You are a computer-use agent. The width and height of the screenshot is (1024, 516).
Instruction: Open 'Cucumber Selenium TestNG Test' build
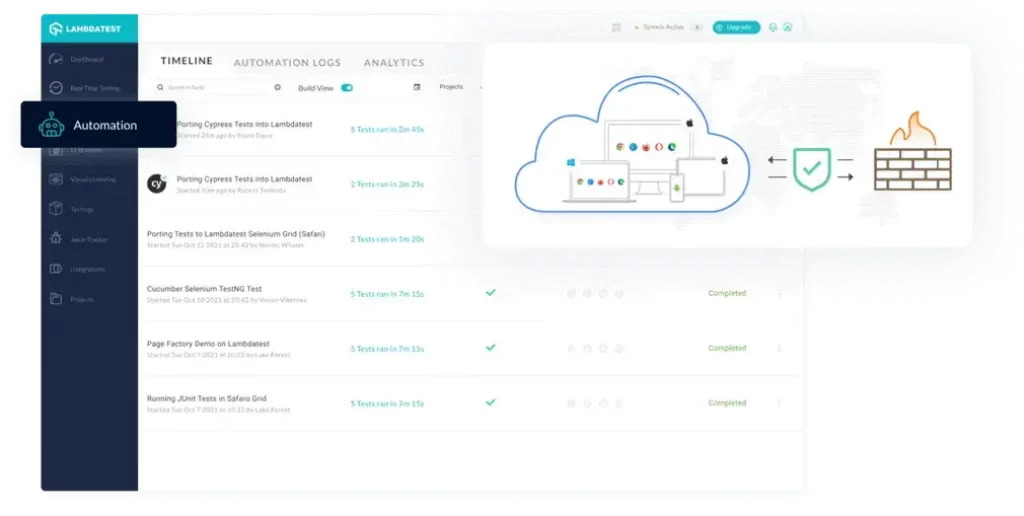204,289
